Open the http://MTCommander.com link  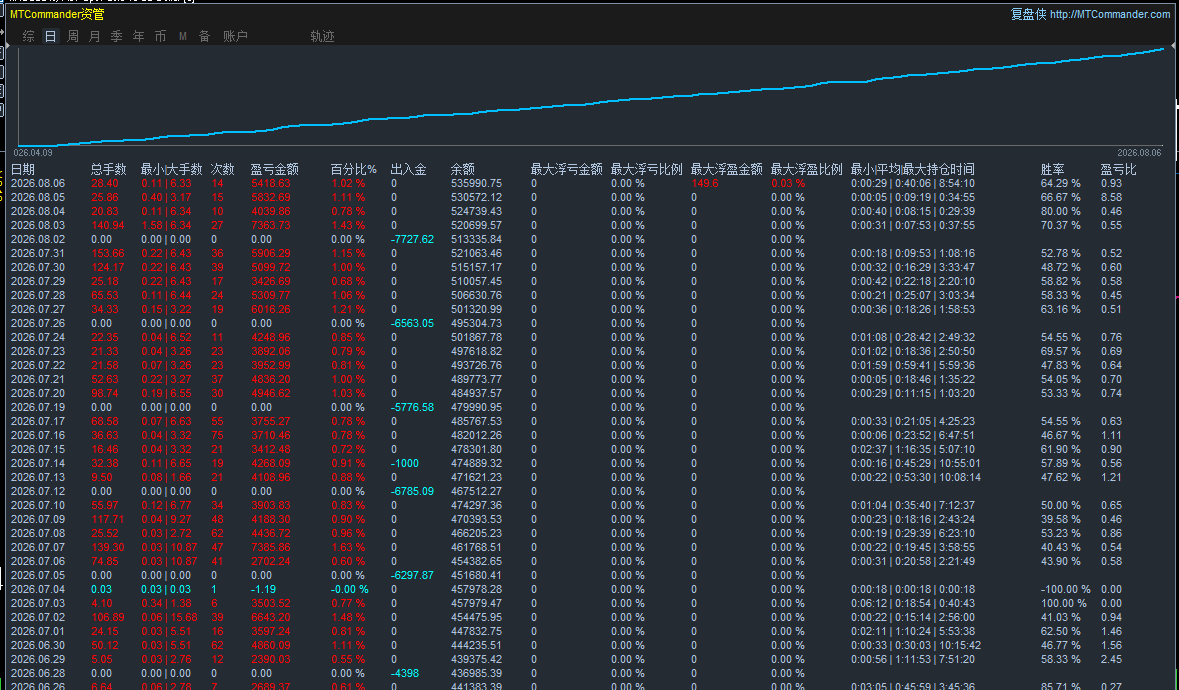tap(1110, 14)
